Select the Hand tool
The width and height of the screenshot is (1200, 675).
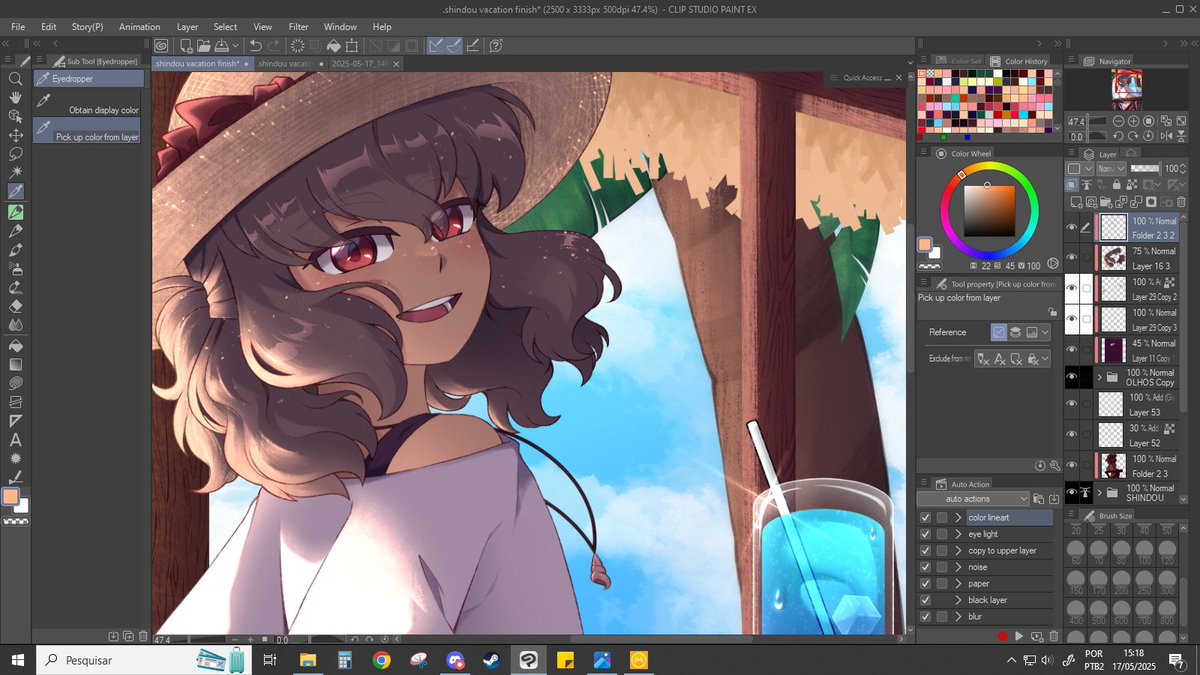coord(15,97)
